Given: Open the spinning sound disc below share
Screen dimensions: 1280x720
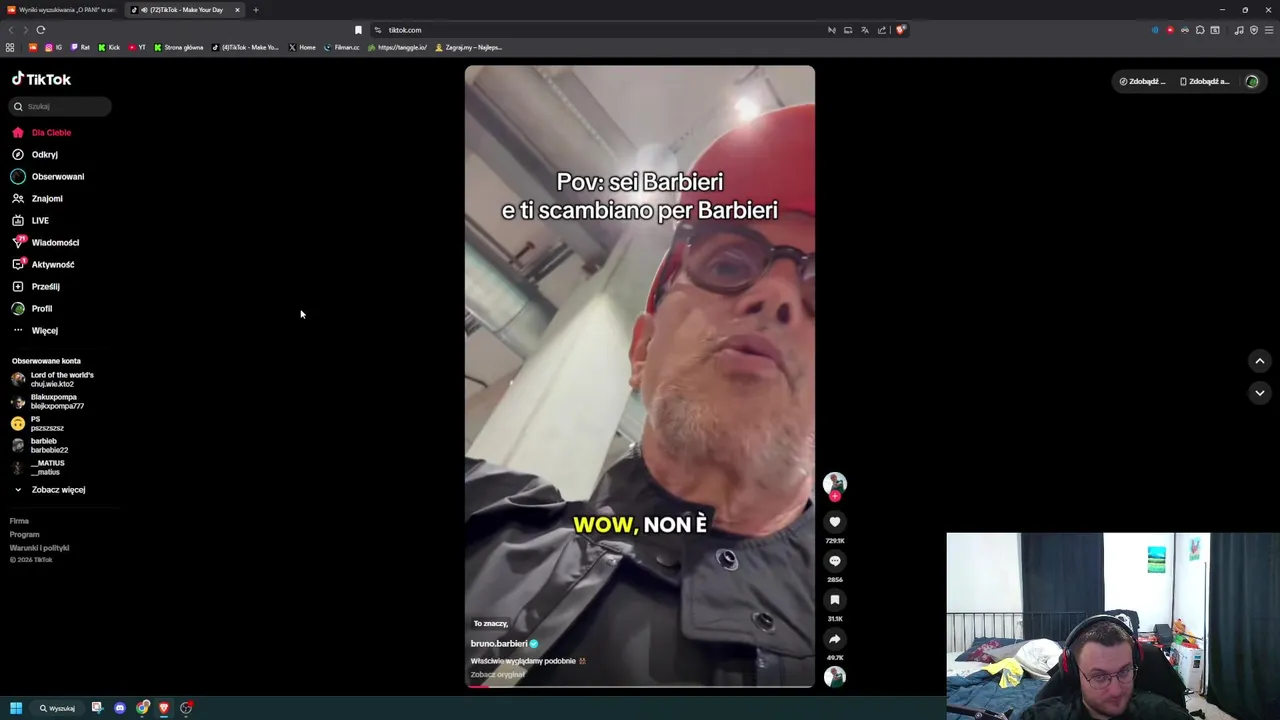Looking at the screenshot, I should pos(835,677).
